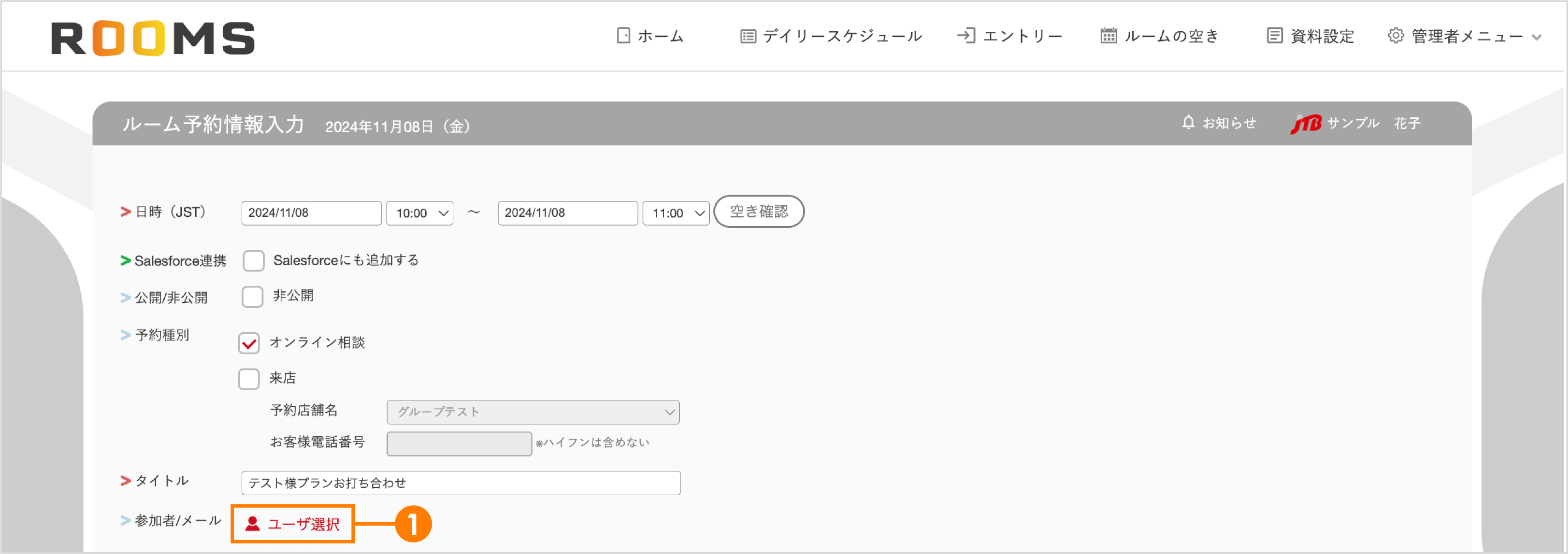Click the person icon in ユーザ選択 button

pos(253,524)
